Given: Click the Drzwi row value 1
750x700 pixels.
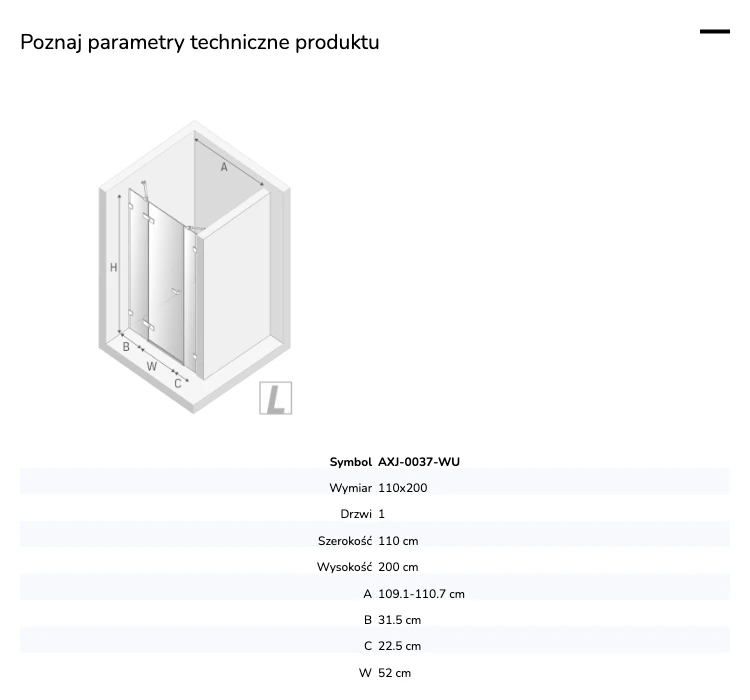Looking at the screenshot, I should [381, 514].
